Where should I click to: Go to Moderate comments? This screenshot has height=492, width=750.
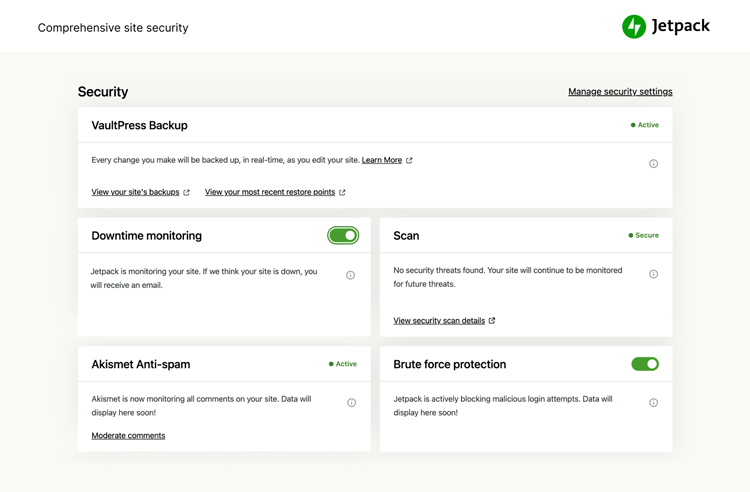click(128, 436)
